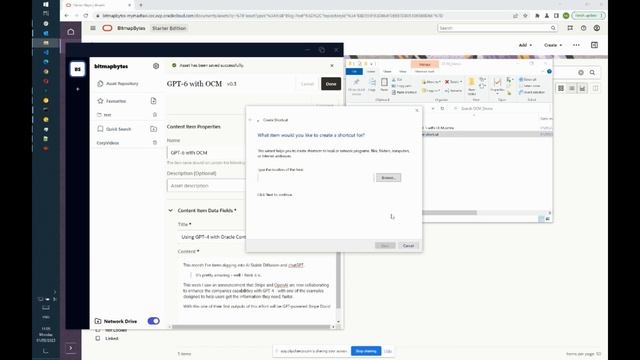Open Windows Start menu
Viewport: 640px width, 360px height.
(46, 4)
